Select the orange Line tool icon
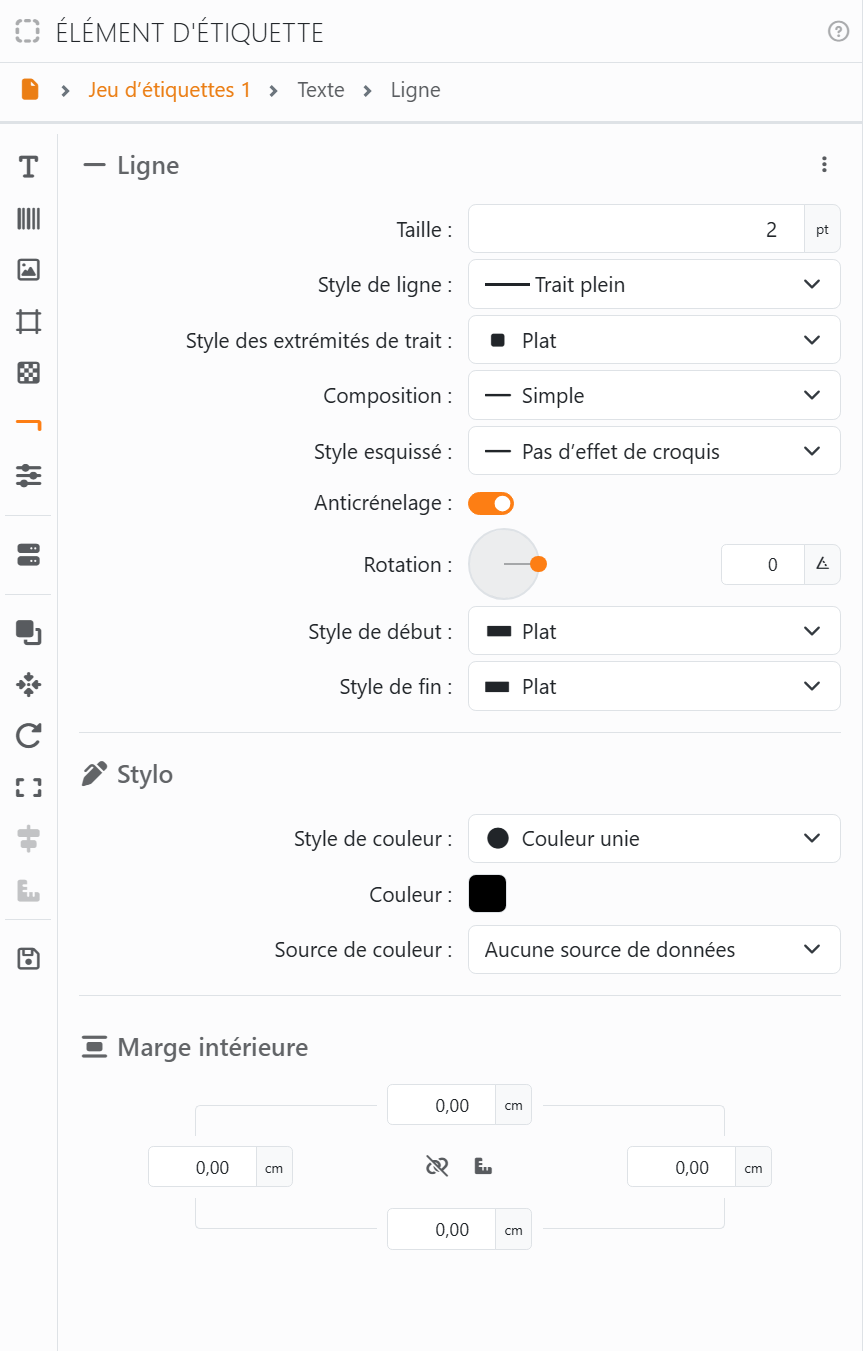This screenshot has width=863, height=1351. (x=28, y=425)
